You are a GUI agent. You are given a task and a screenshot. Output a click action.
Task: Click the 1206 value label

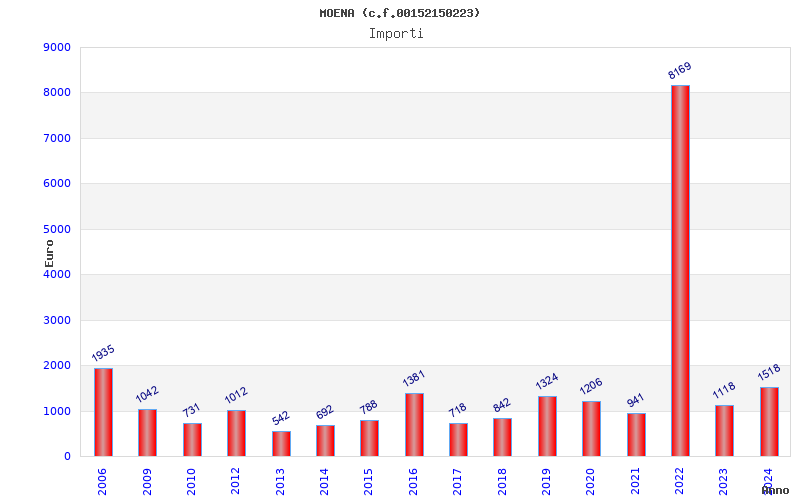point(591,386)
